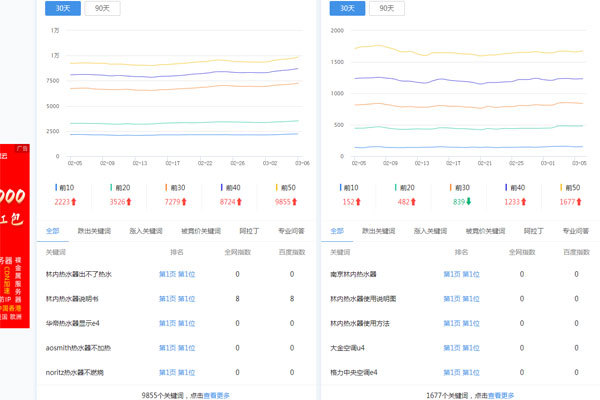The image size is (600, 400).
Task: Click the up arrow beside value 7279
Action: point(185,202)
